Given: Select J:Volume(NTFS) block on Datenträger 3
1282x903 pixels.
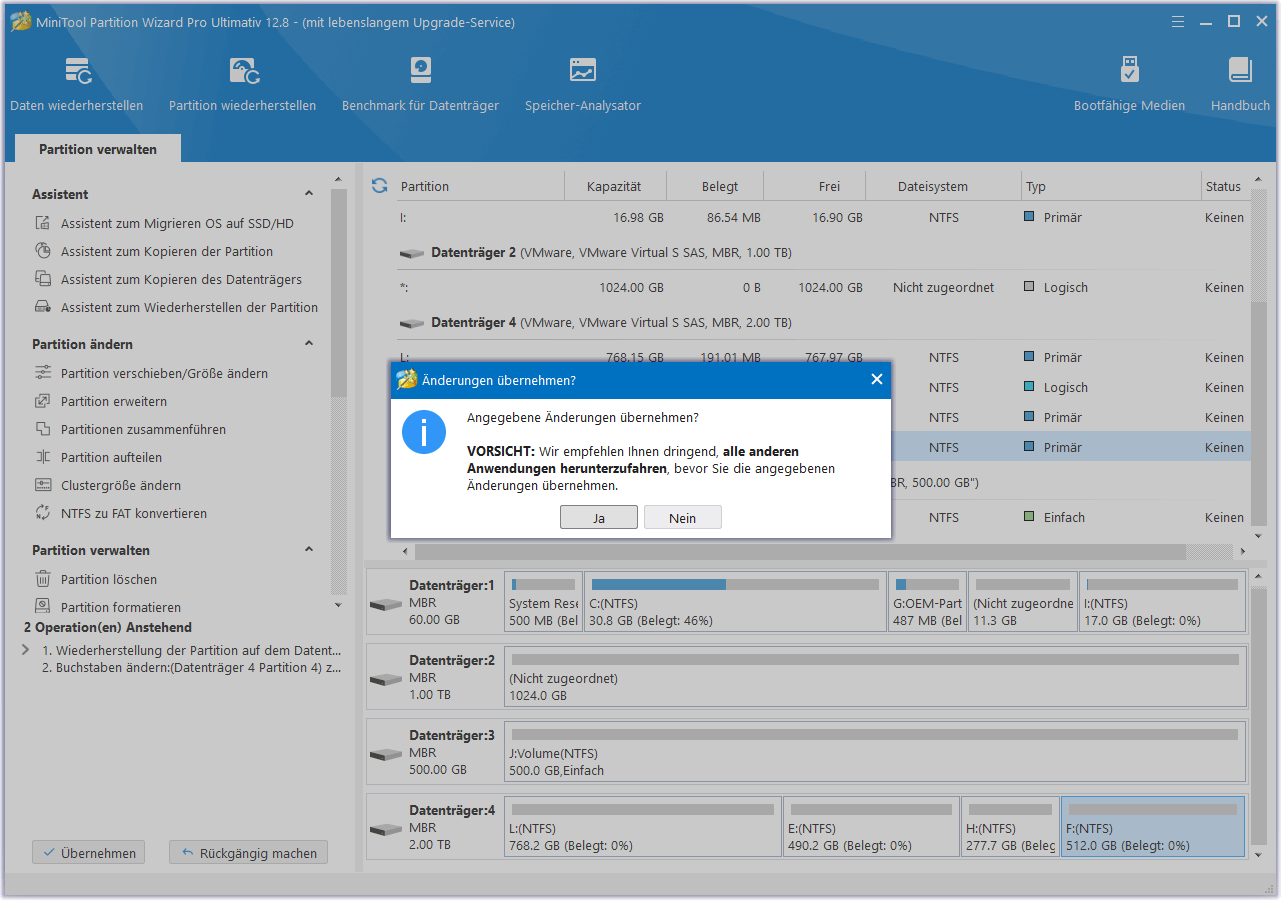Looking at the screenshot, I should tap(875, 752).
